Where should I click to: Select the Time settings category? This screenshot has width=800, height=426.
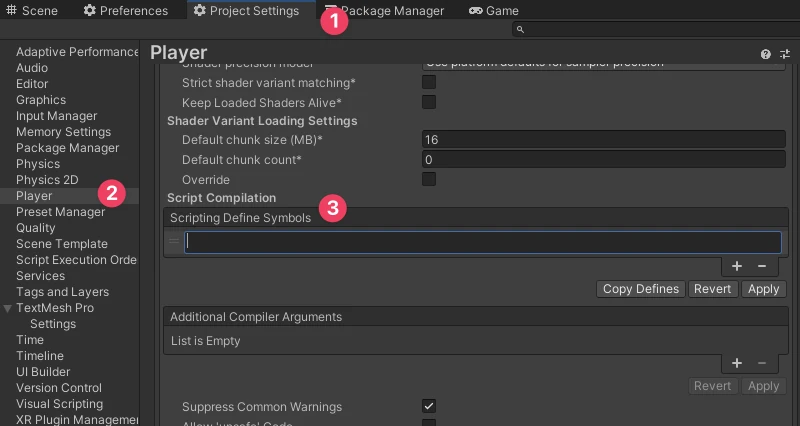click(x=30, y=340)
